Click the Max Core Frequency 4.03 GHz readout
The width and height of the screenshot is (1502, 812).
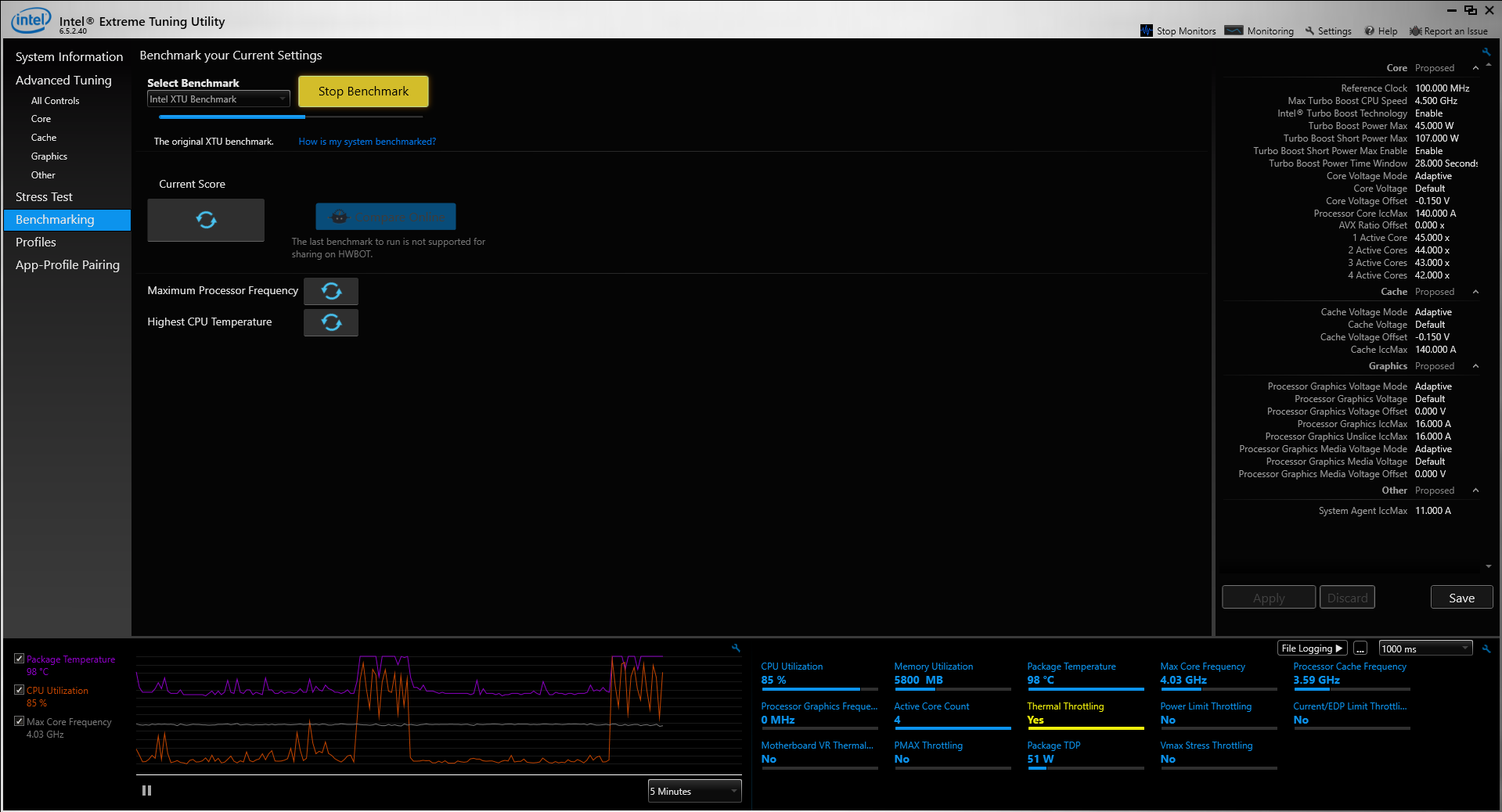coord(1183,680)
